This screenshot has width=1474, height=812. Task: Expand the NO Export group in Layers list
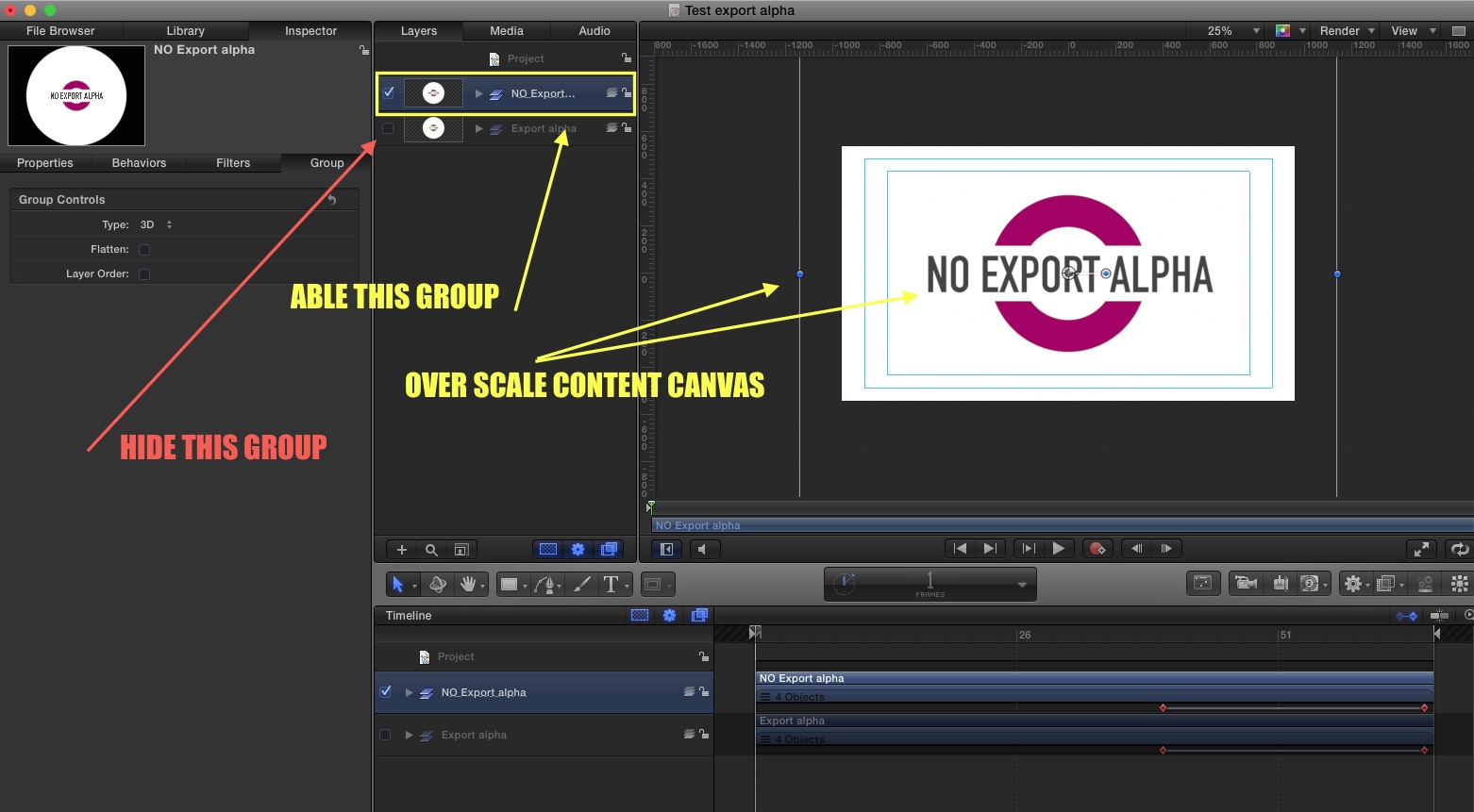click(479, 93)
